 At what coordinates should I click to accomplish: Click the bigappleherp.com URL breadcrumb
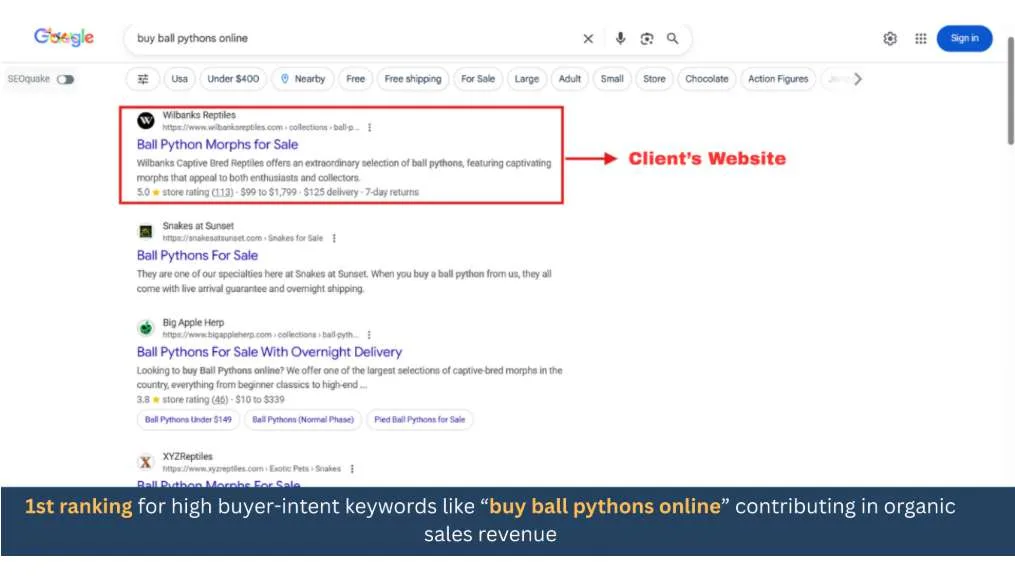[260, 334]
